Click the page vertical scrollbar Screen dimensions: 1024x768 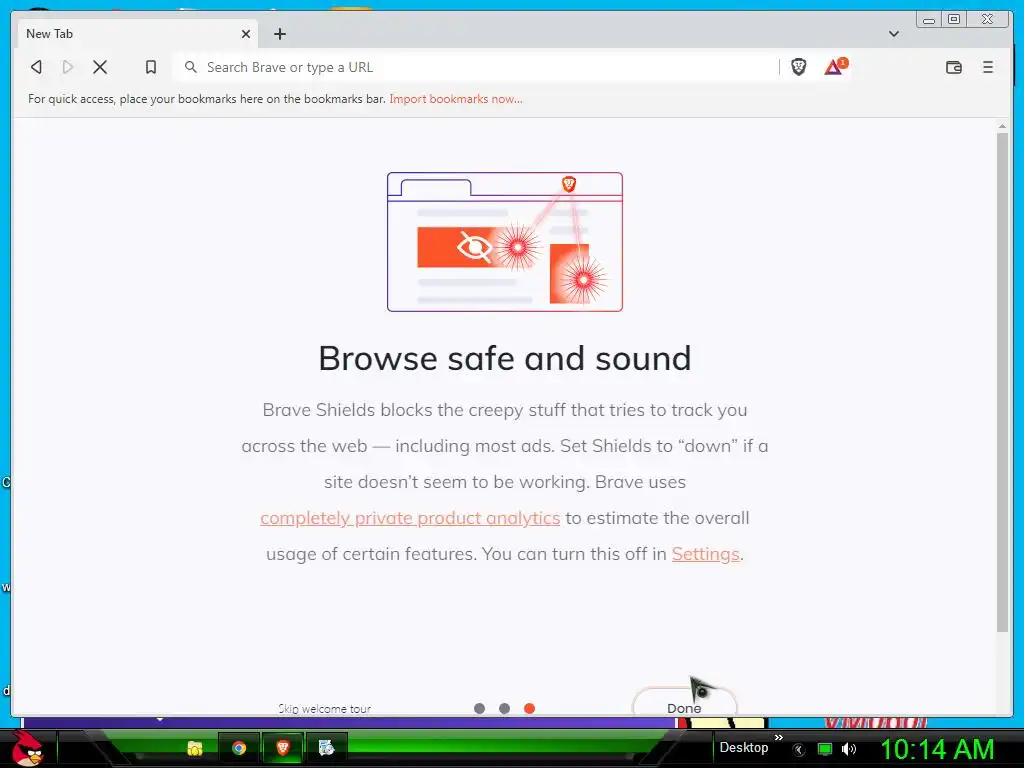point(1002,382)
